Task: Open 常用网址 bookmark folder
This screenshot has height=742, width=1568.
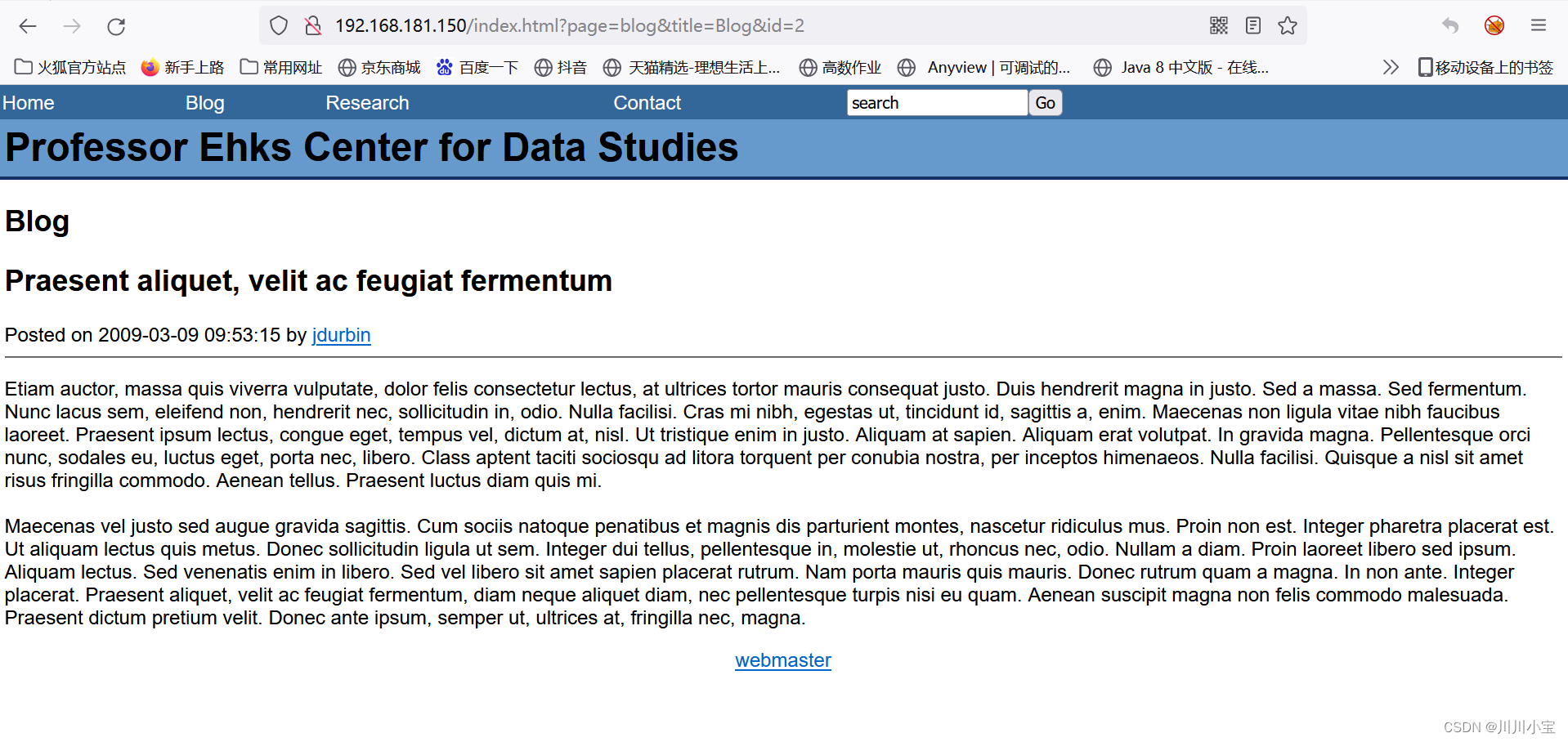Action: click(x=281, y=67)
